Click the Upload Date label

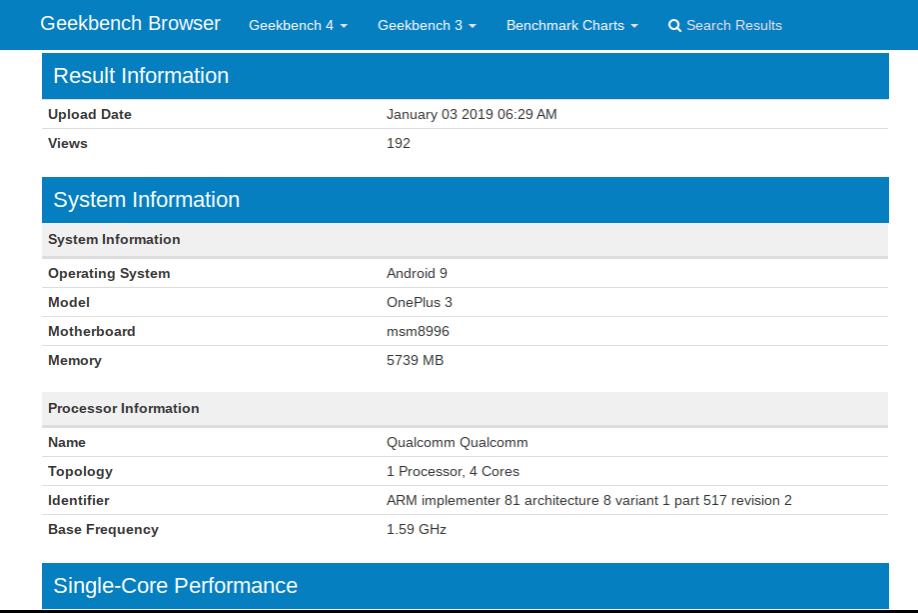90,114
